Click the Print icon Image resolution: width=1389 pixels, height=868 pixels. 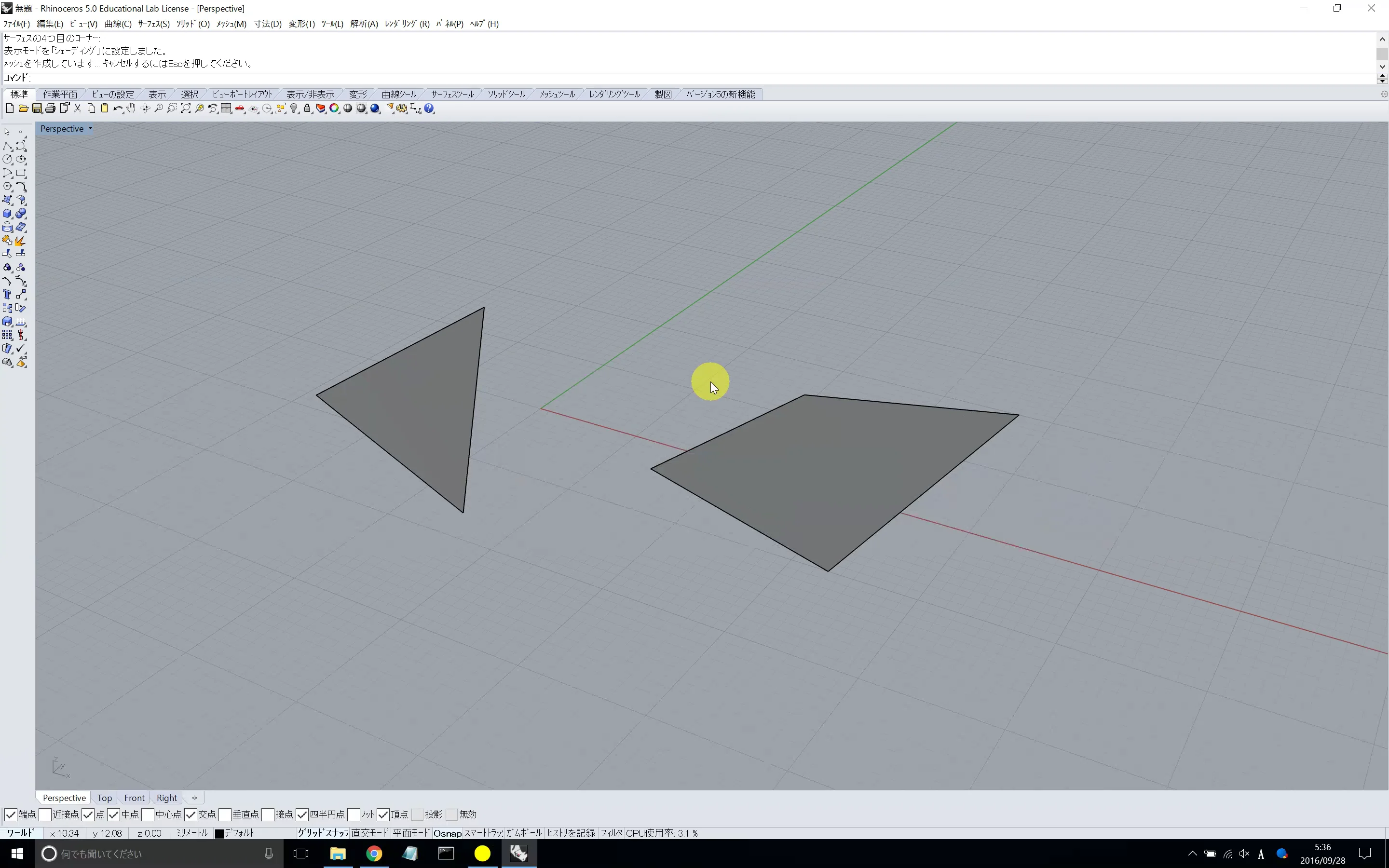51,108
